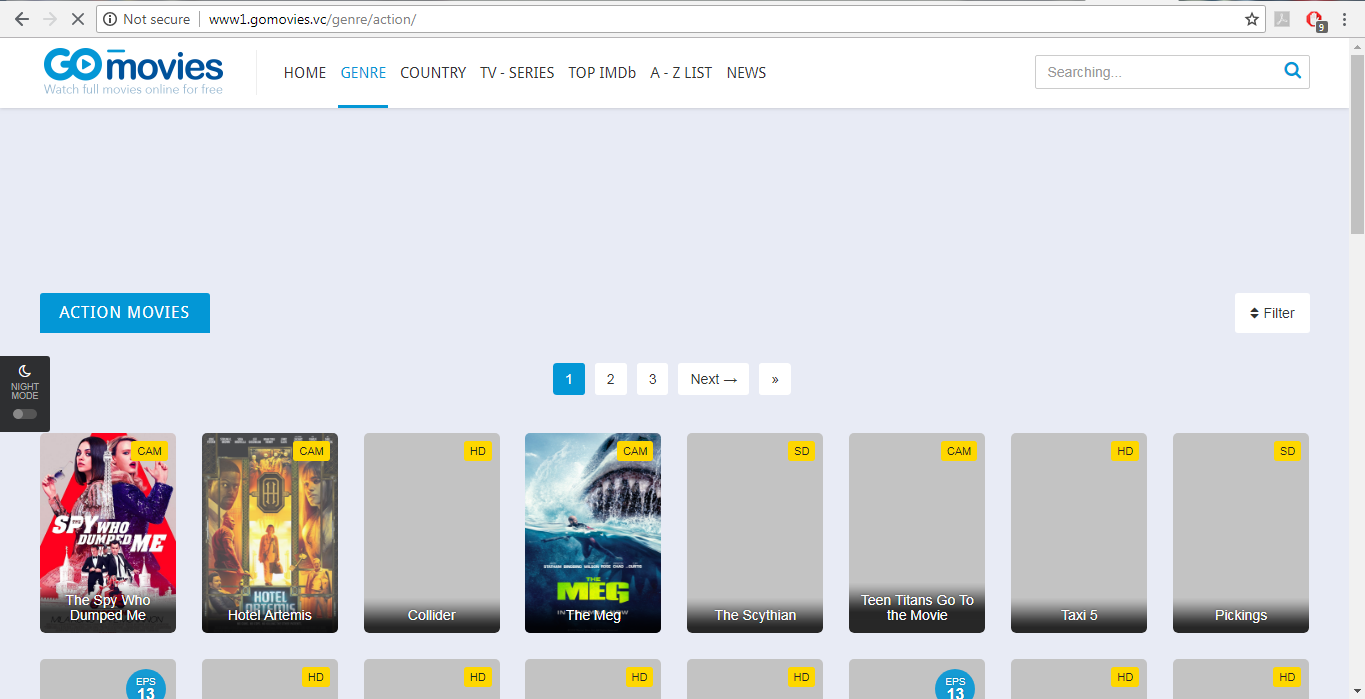1365x699 pixels.
Task: Open The Meg poster
Action: 593,533
